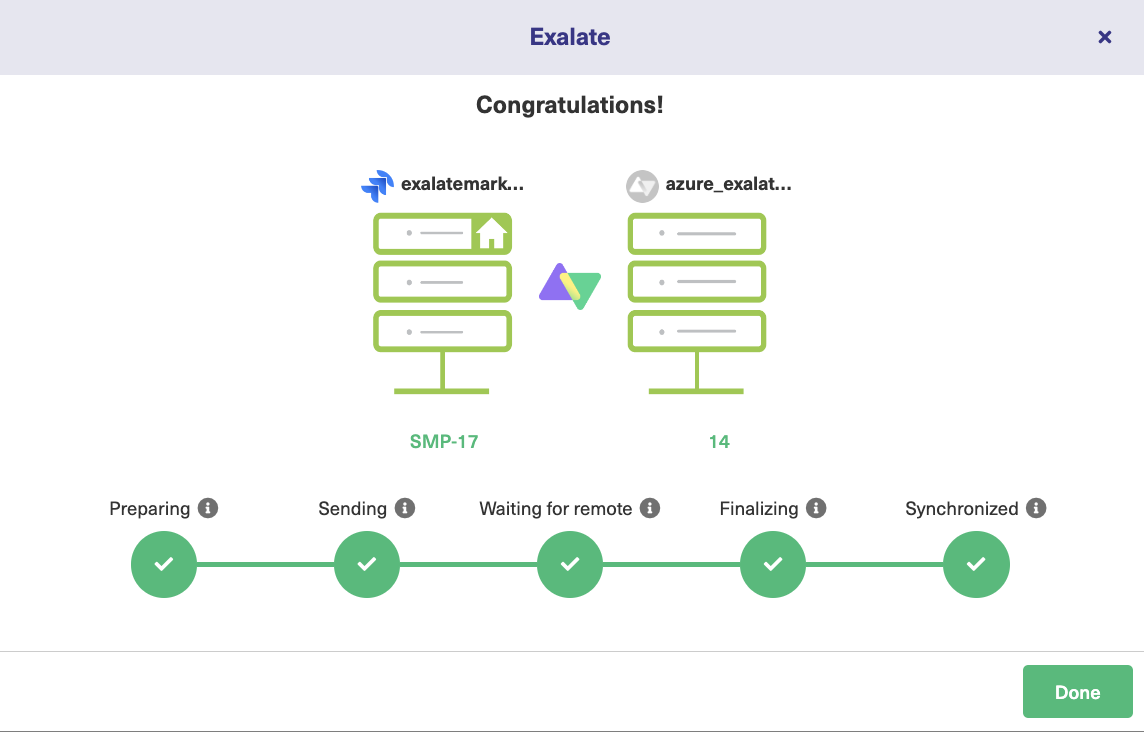Click the Exalate title in the header

pyautogui.click(x=570, y=36)
